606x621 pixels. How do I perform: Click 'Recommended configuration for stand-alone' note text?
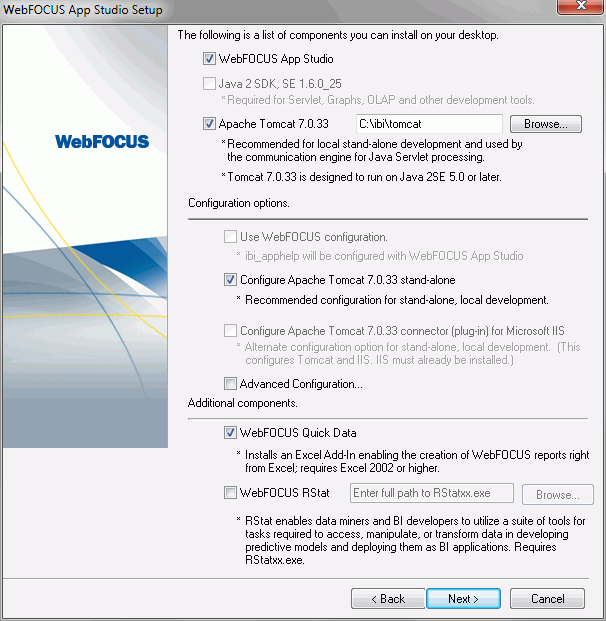(397, 300)
